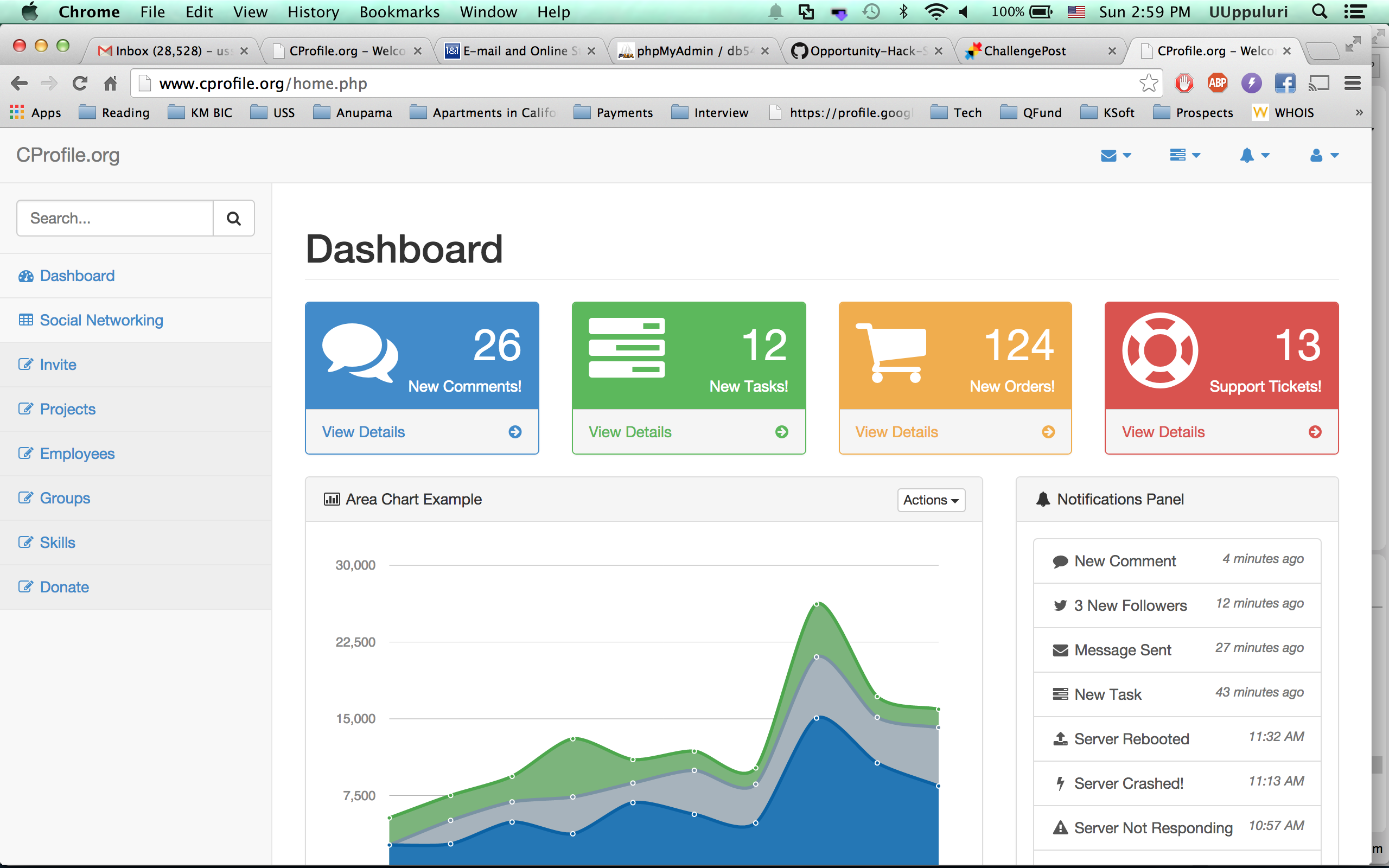Bookmark page with the star icon

coord(1148,83)
